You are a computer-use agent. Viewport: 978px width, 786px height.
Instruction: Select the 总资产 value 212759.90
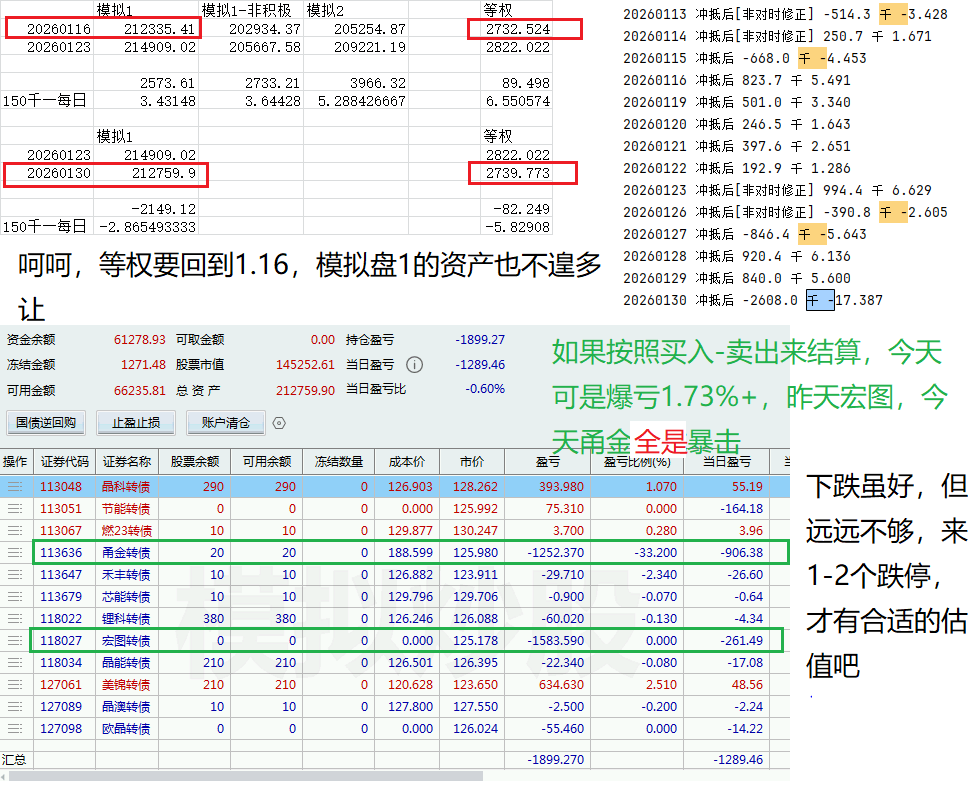(306, 391)
